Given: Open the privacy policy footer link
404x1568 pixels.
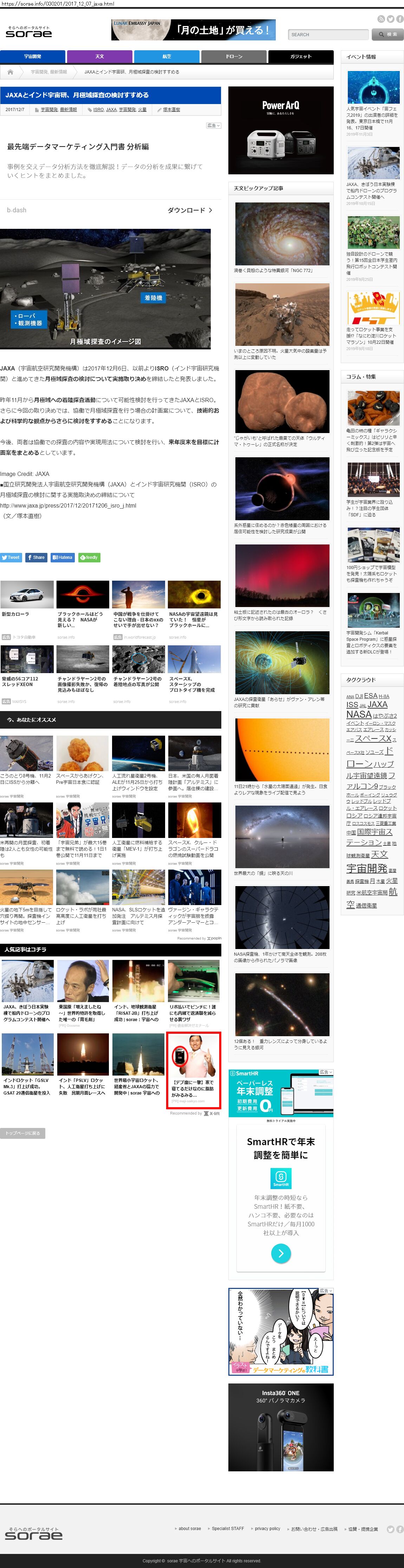Looking at the screenshot, I should click(x=267, y=1528).
